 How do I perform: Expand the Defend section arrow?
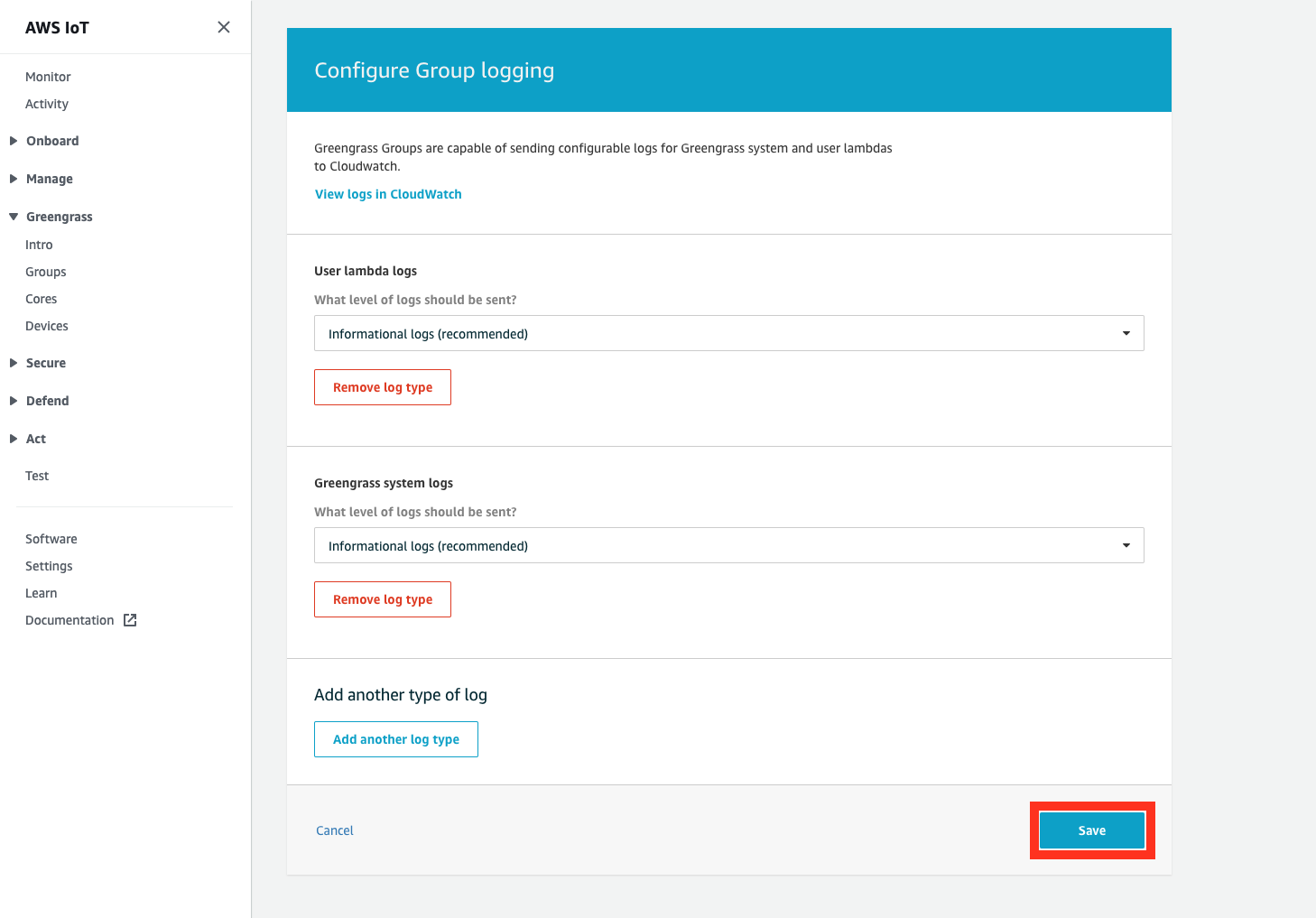(x=14, y=401)
